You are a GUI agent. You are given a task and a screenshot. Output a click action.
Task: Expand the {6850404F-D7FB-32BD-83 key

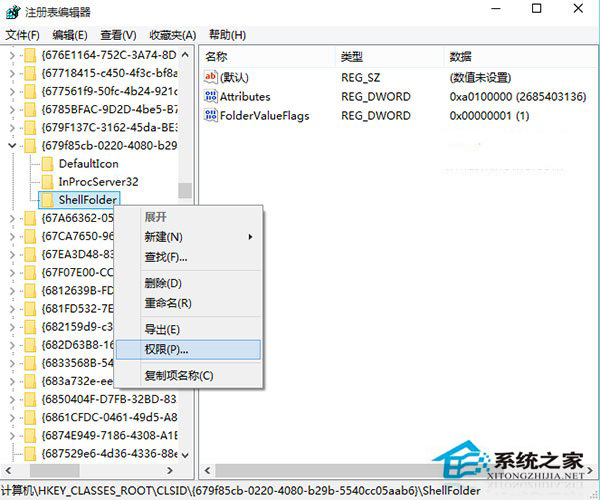pyautogui.click(x=12, y=399)
